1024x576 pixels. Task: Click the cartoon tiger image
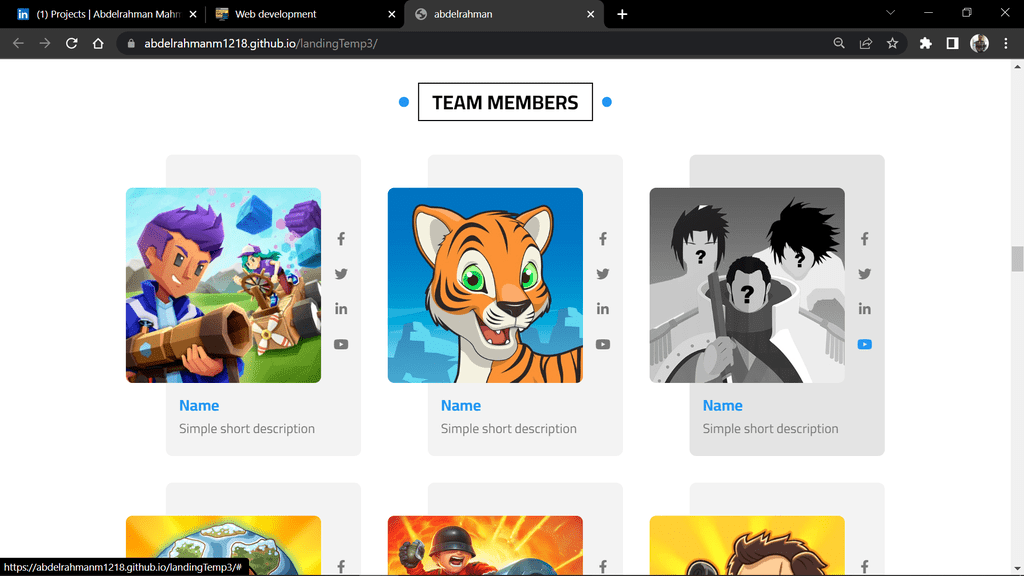[x=485, y=285]
